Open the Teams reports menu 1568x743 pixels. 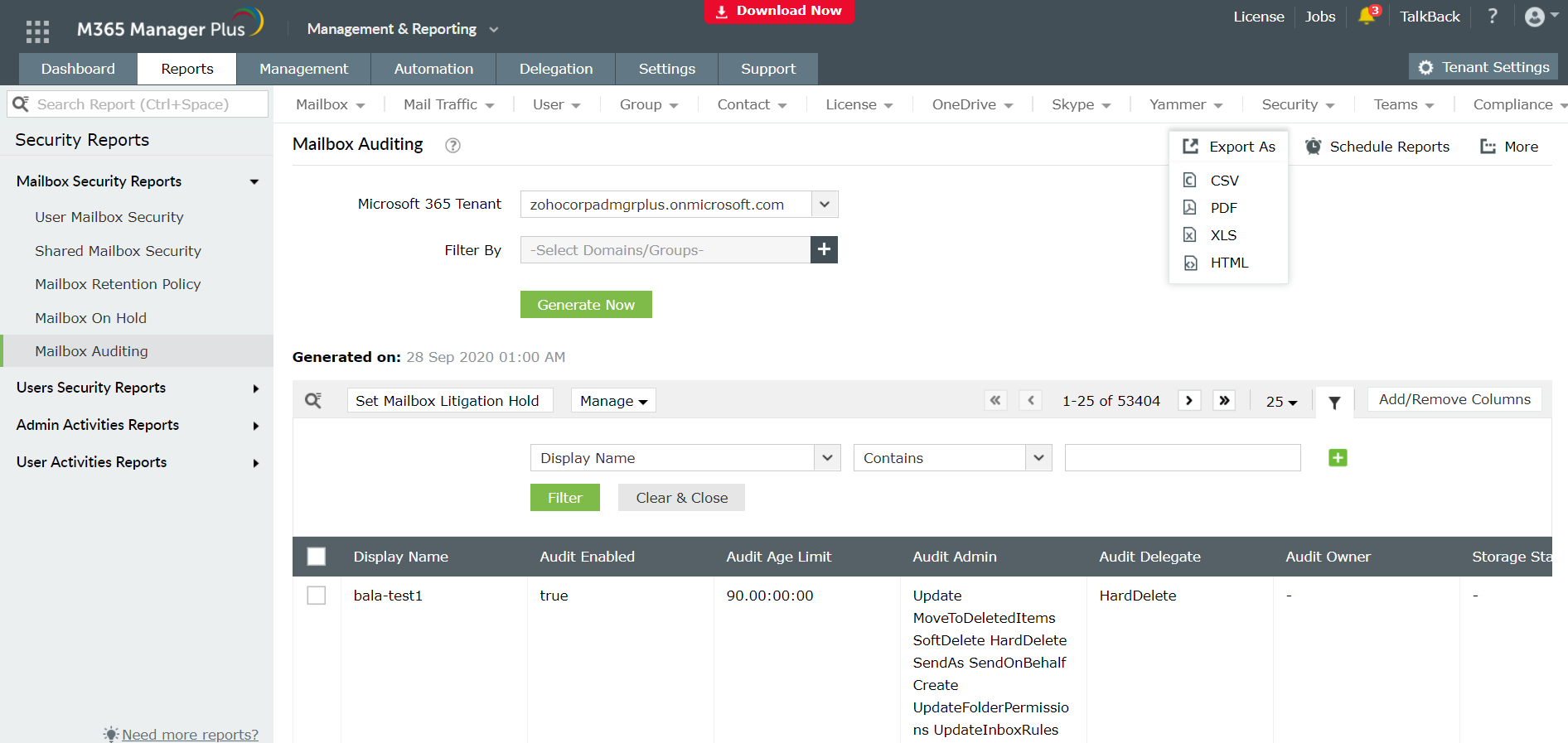pyautogui.click(x=1403, y=104)
